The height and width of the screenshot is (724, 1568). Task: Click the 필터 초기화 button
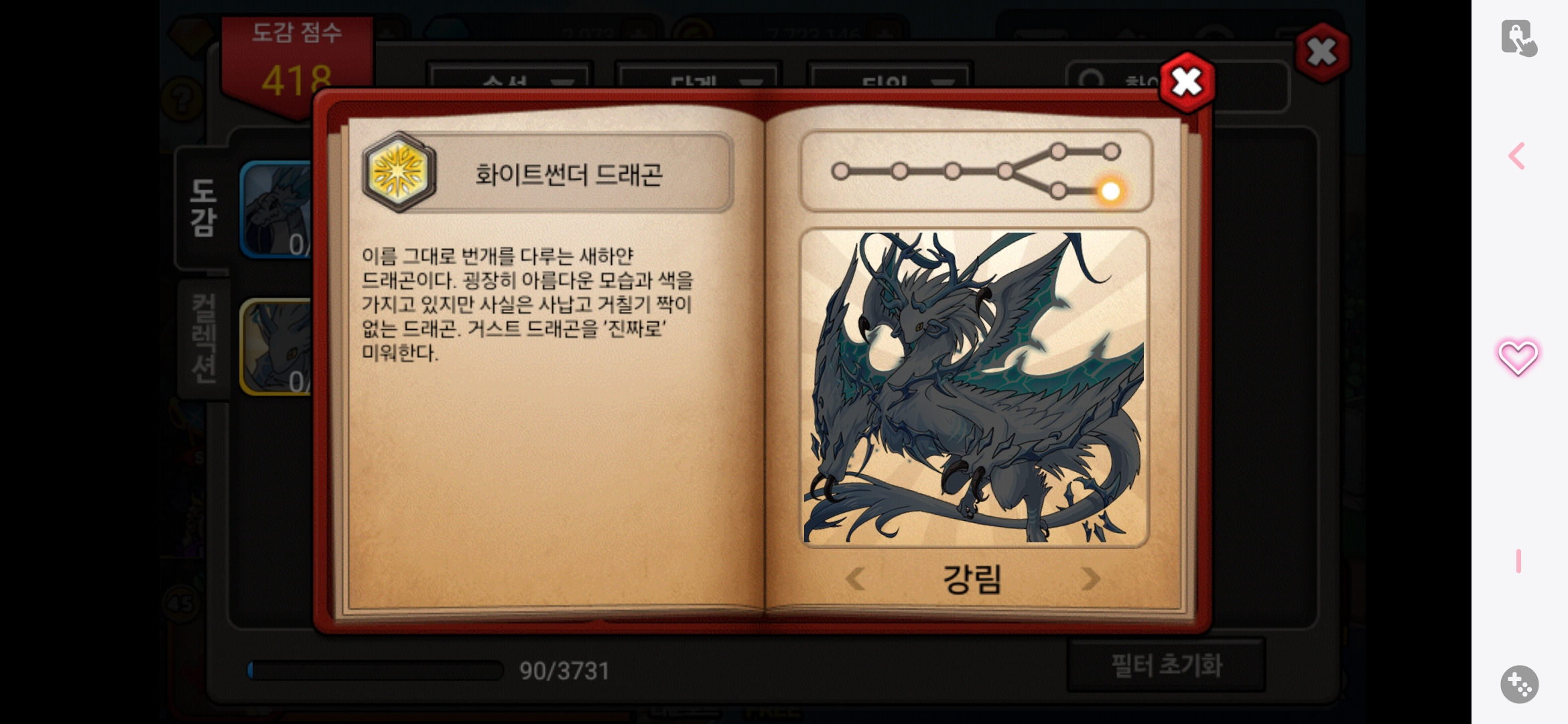pyautogui.click(x=1166, y=665)
